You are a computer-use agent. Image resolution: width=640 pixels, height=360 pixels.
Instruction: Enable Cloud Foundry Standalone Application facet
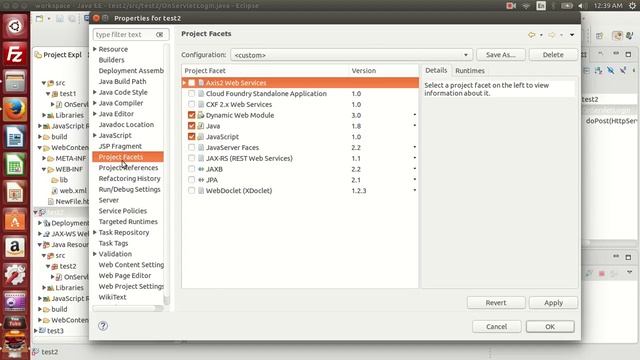tap(191, 93)
